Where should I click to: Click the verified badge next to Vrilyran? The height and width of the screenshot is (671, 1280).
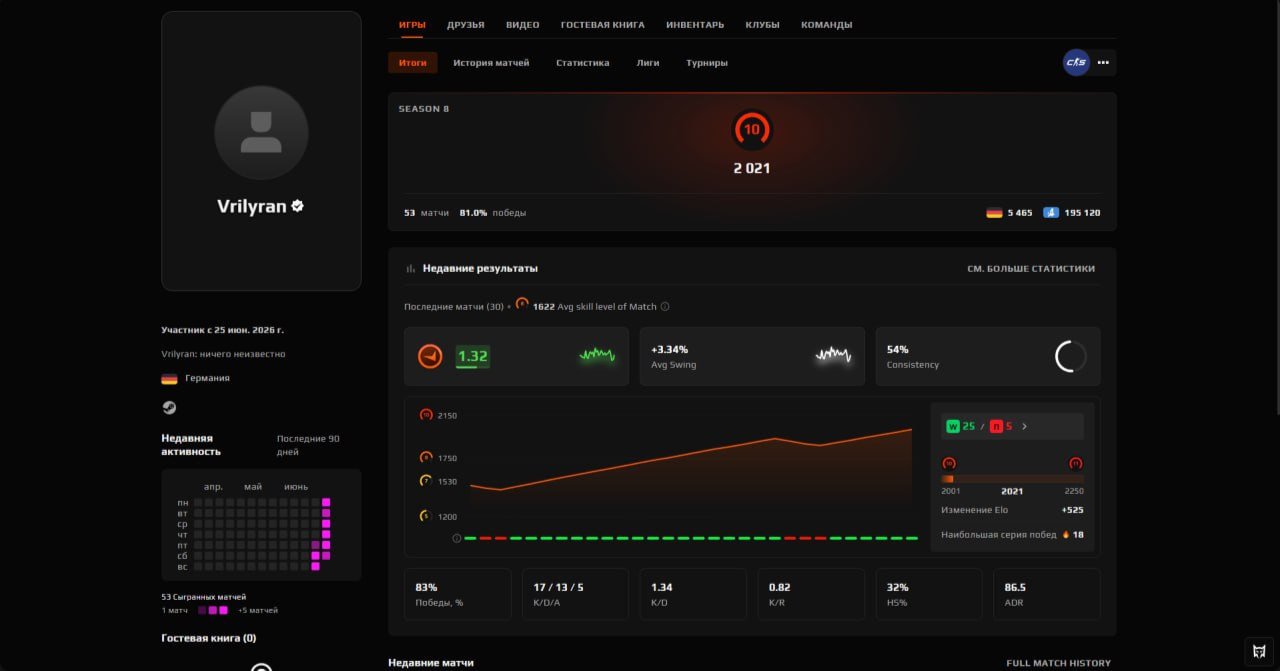coord(298,206)
